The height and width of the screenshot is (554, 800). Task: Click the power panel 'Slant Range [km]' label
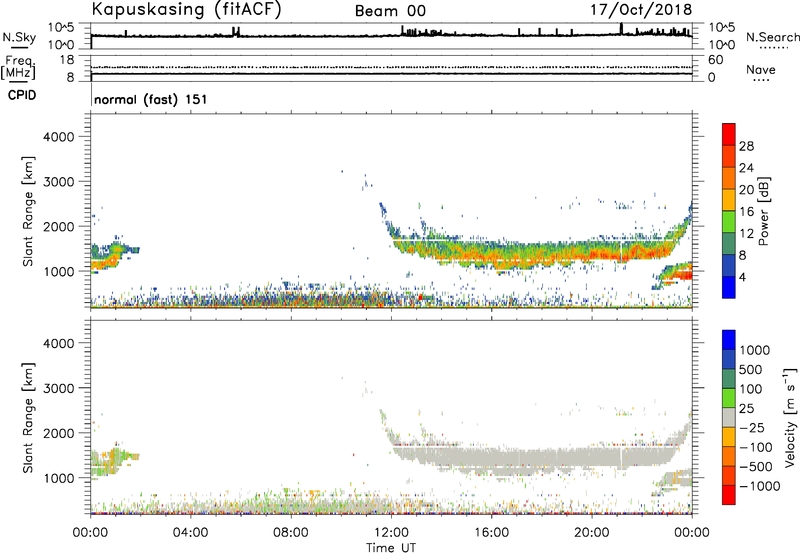point(28,211)
